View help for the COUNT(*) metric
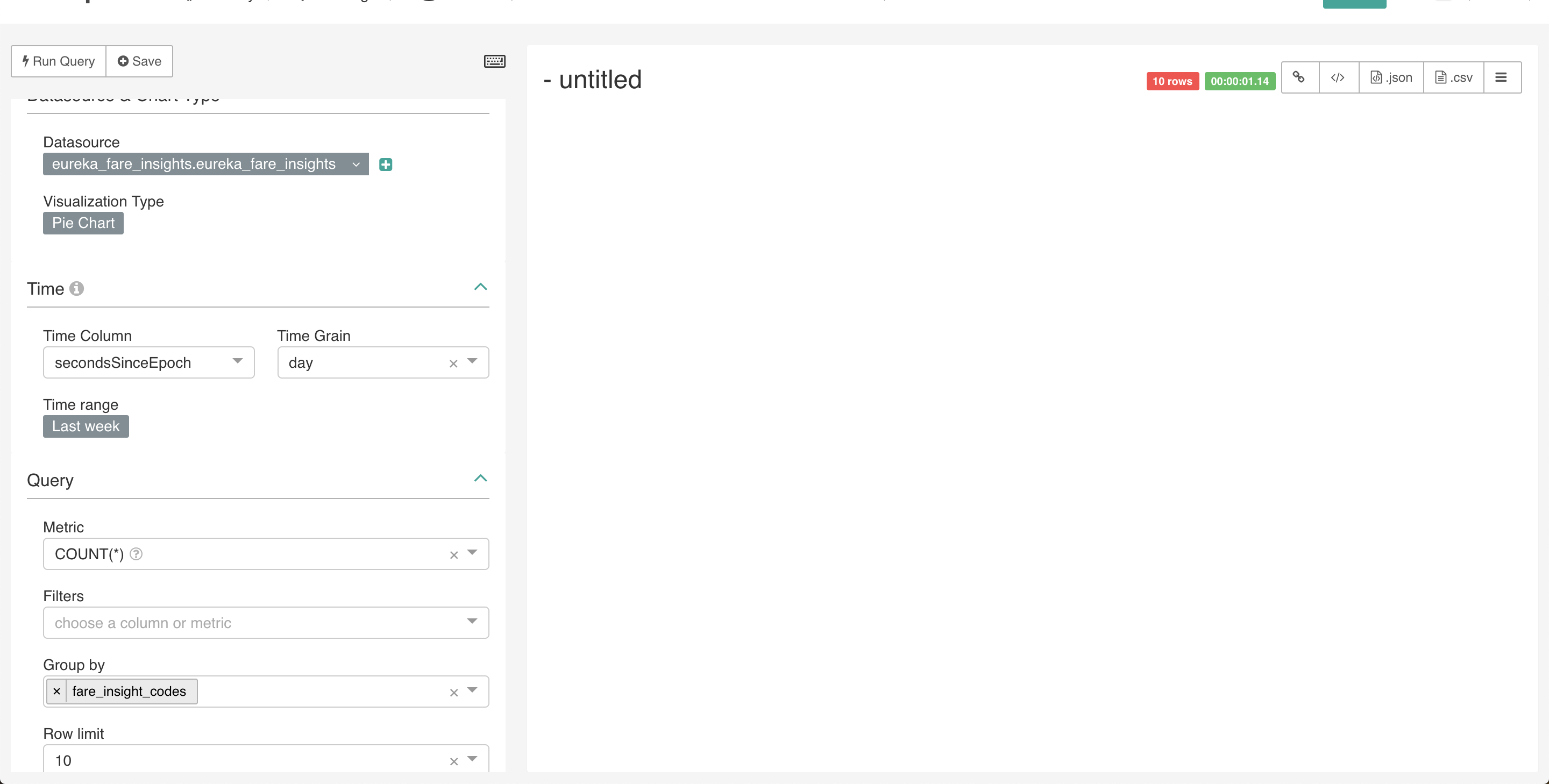 [x=136, y=554]
